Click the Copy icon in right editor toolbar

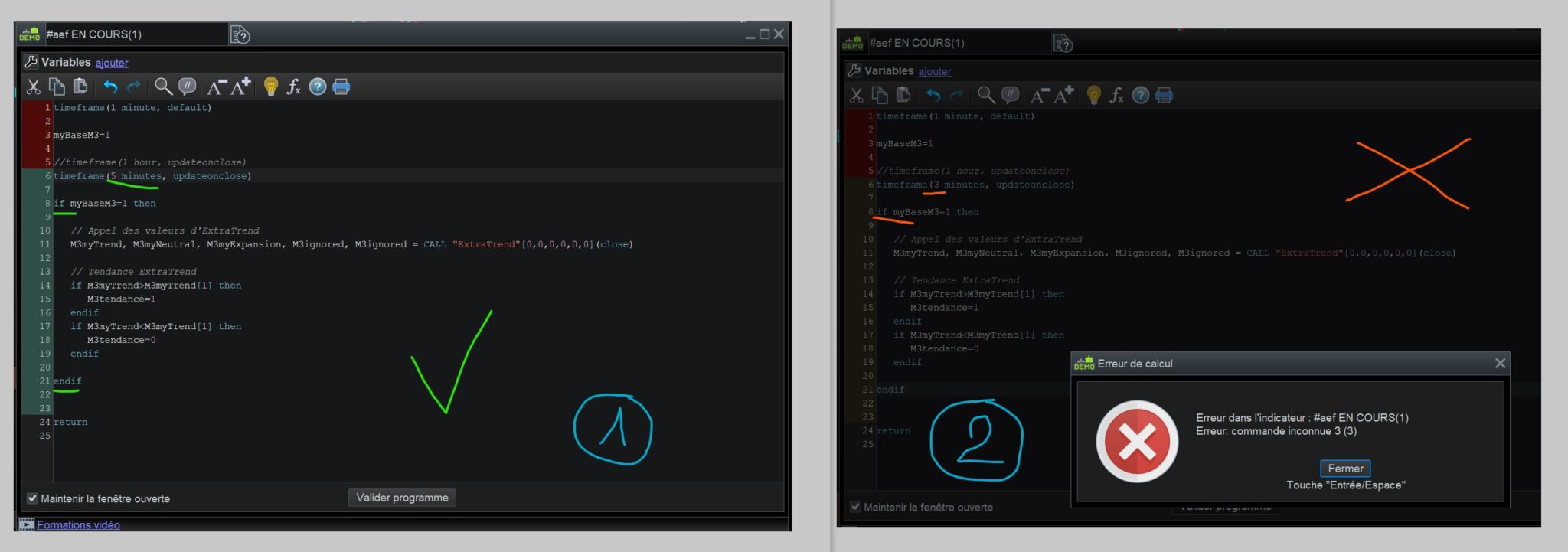880,95
